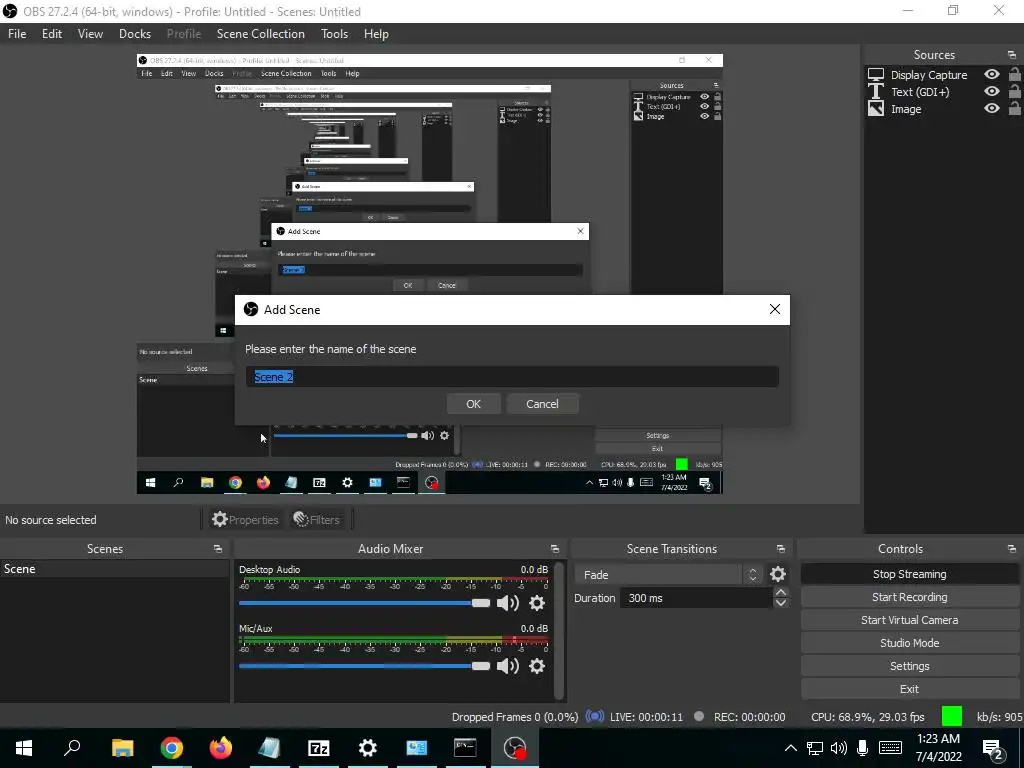This screenshot has height=768, width=1024.
Task: Open Desktop Audio gear settings
Action: click(537, 603)
